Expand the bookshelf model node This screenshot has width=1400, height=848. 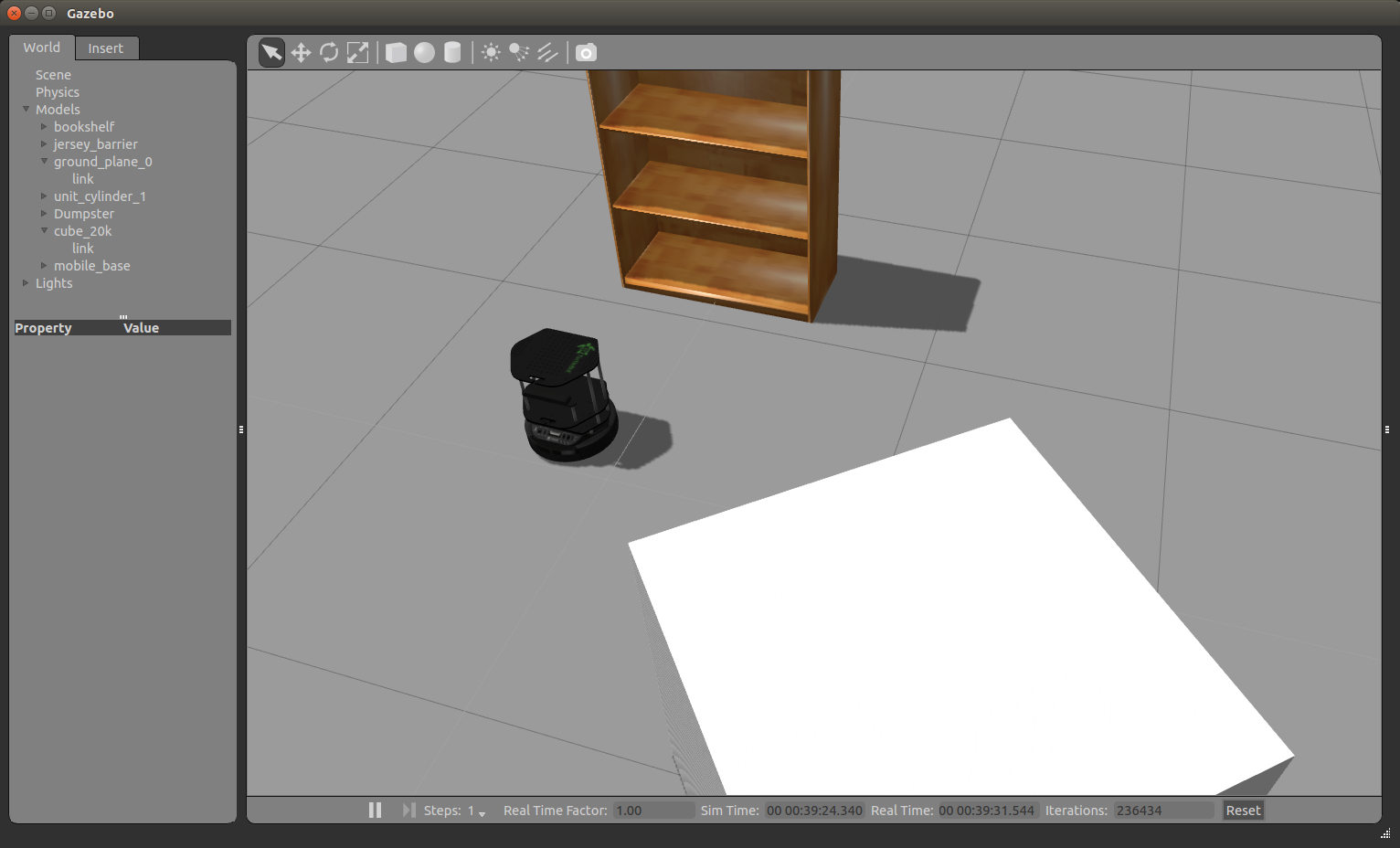[44, 127]
